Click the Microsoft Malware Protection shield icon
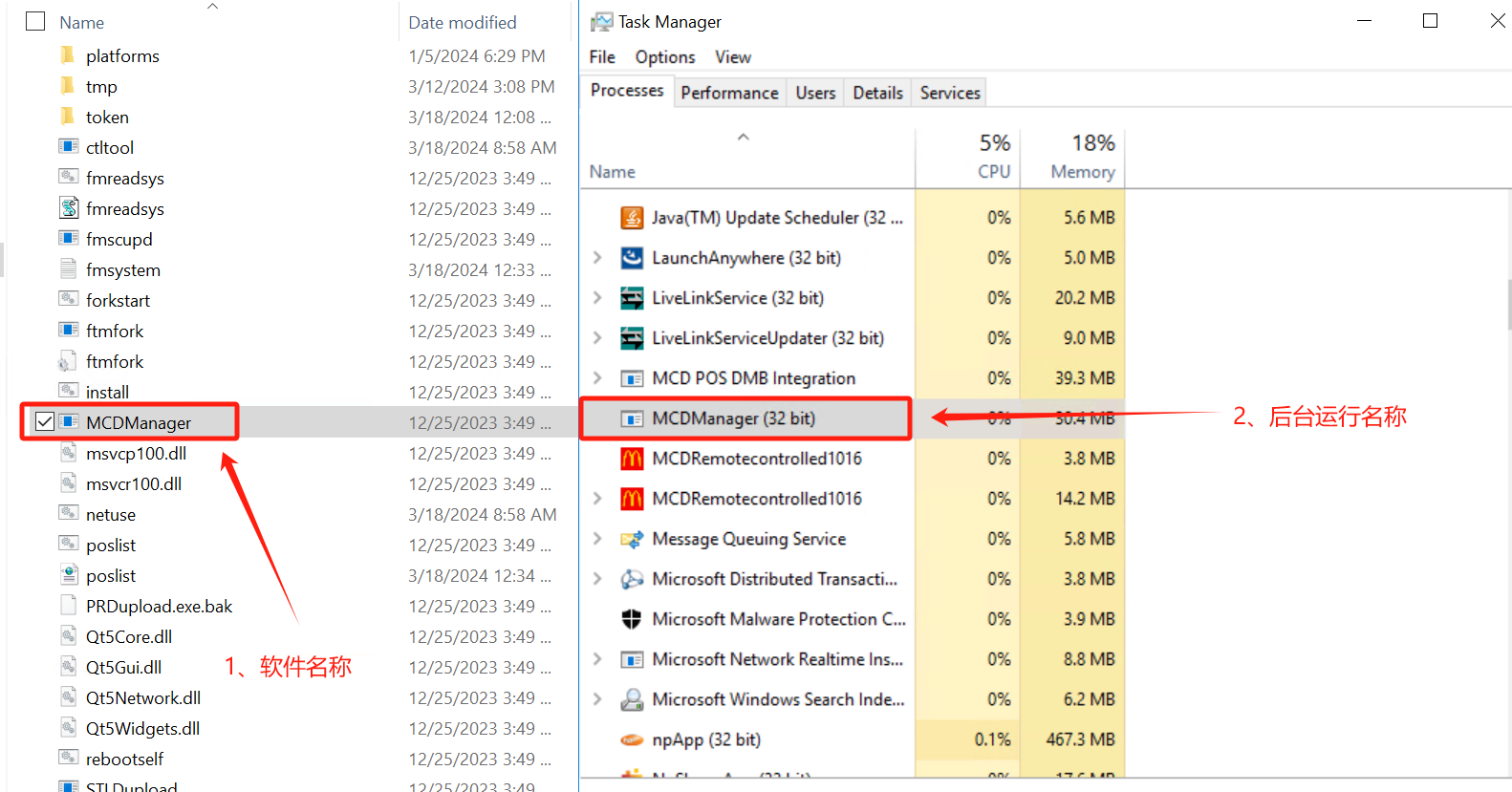 point(632,619)
